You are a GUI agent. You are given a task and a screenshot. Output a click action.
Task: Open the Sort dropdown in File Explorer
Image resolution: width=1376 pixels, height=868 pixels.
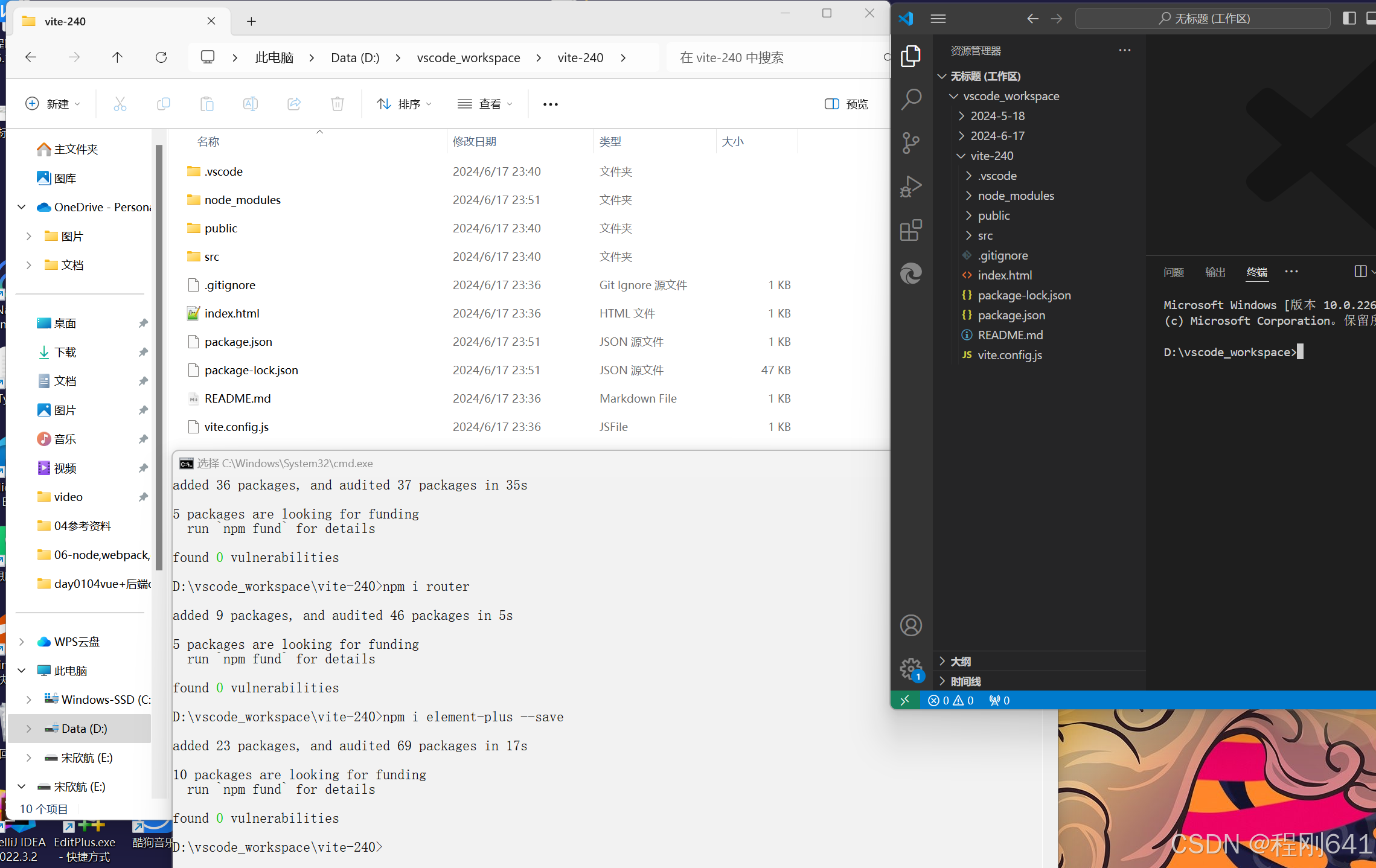point(404,104)
